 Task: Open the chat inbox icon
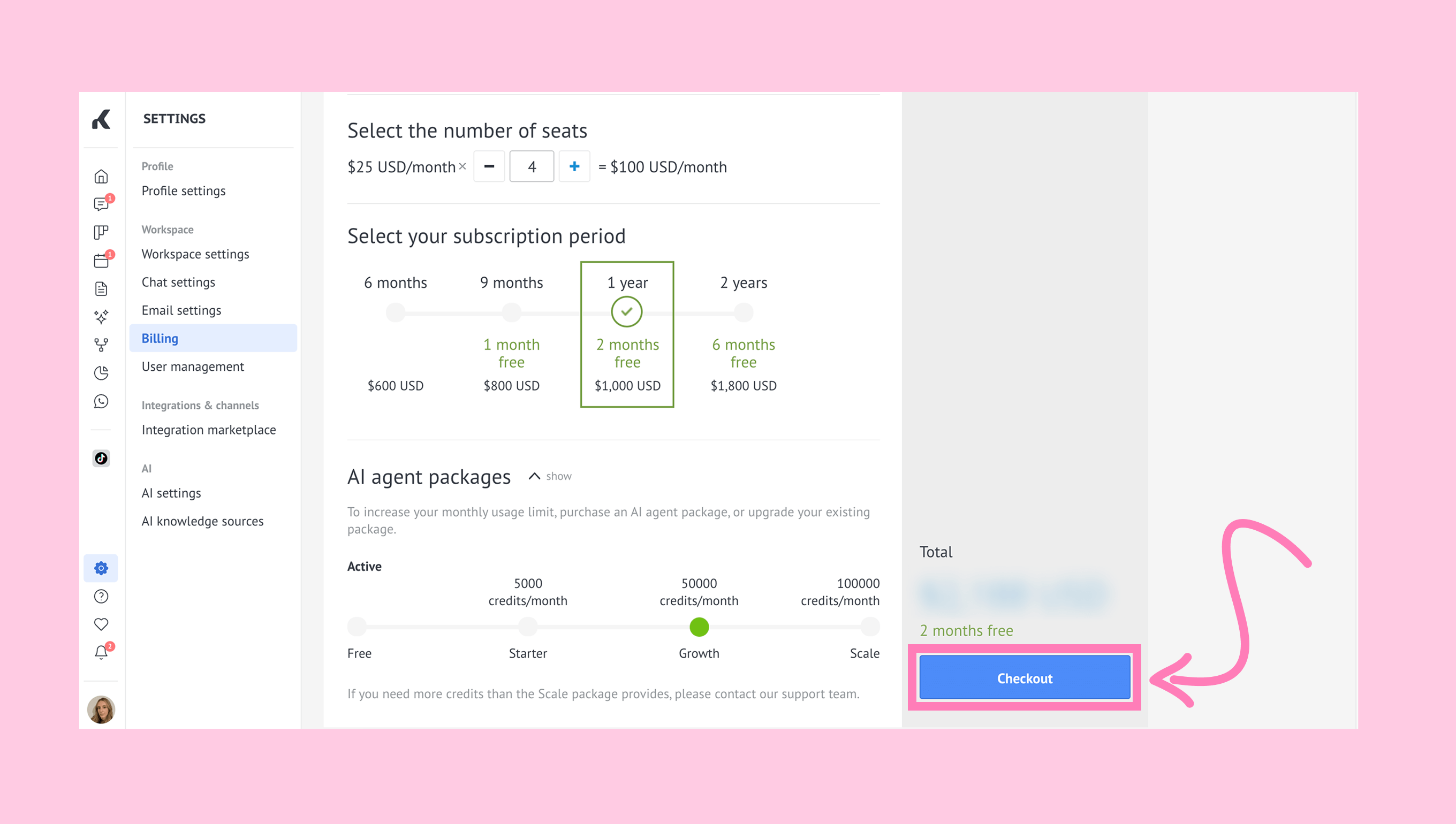coord(101,204)
